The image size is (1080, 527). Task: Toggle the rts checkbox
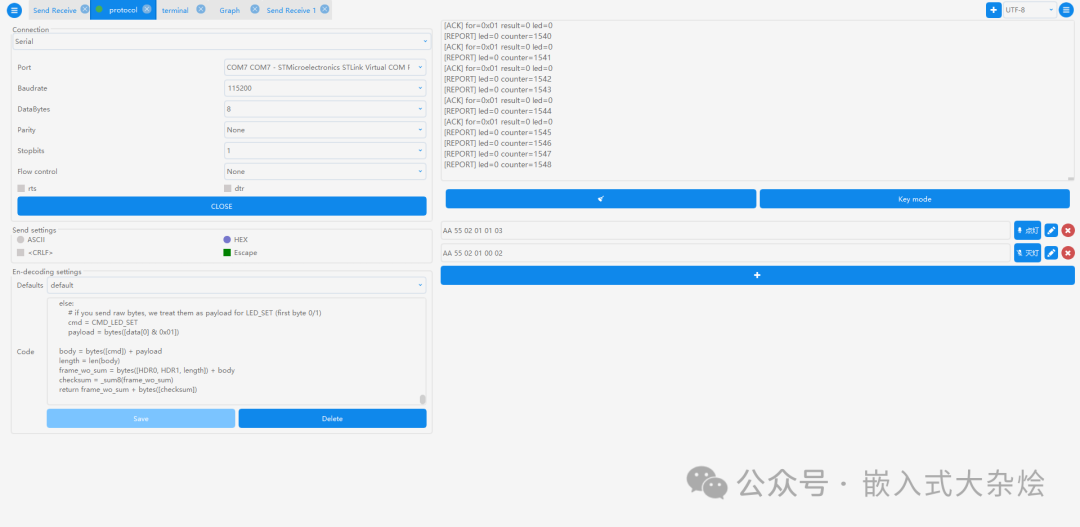click(21, 188)
